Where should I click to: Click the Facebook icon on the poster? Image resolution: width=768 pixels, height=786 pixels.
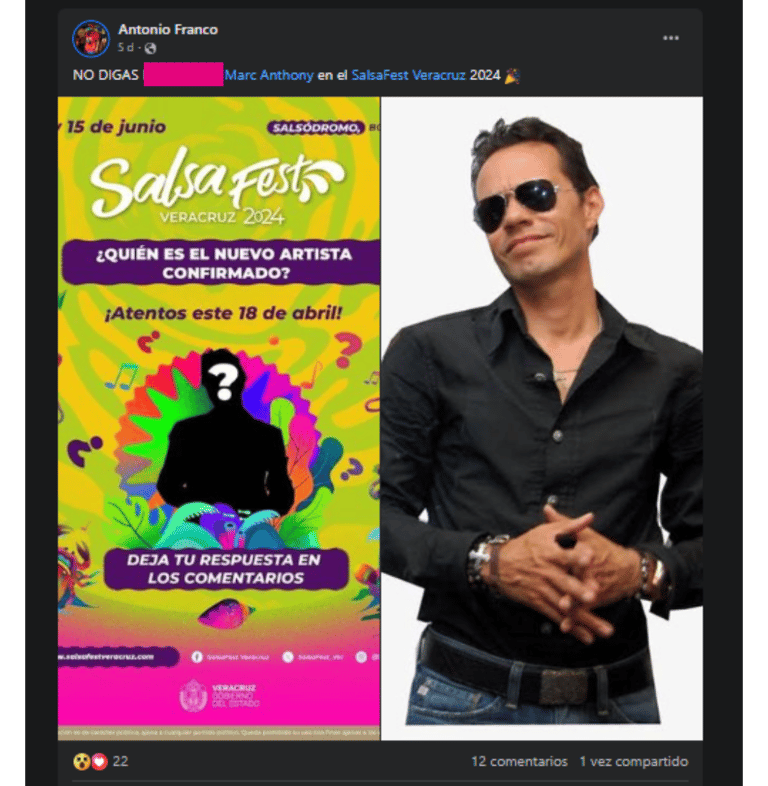pyautogui.click(x=197, y=657)
